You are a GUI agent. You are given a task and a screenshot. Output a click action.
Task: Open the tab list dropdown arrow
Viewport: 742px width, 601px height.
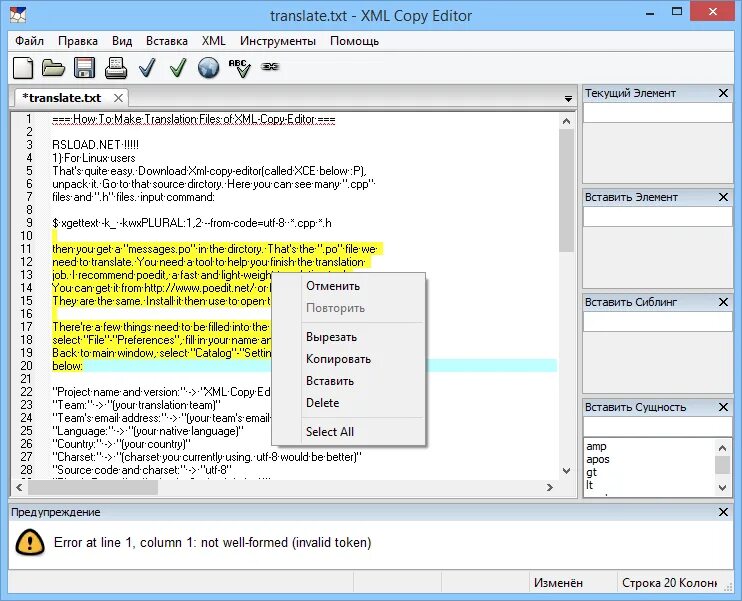568,99
